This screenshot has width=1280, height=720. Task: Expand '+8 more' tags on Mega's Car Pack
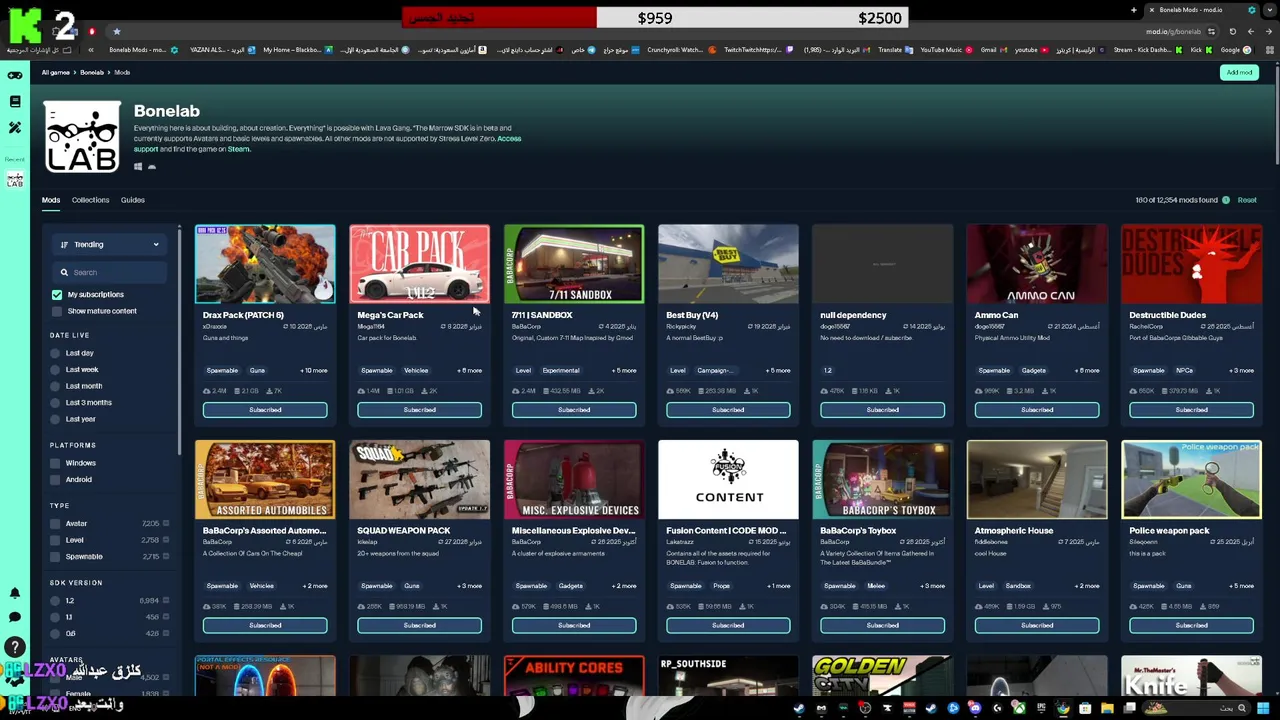(469, 371)
